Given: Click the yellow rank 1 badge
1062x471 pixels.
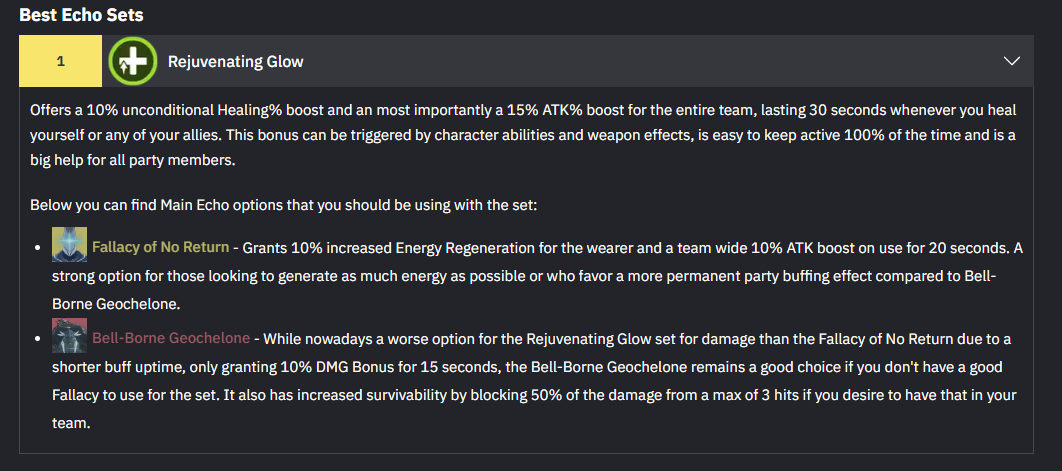Looking at the screenshot, I should point(60,61).
